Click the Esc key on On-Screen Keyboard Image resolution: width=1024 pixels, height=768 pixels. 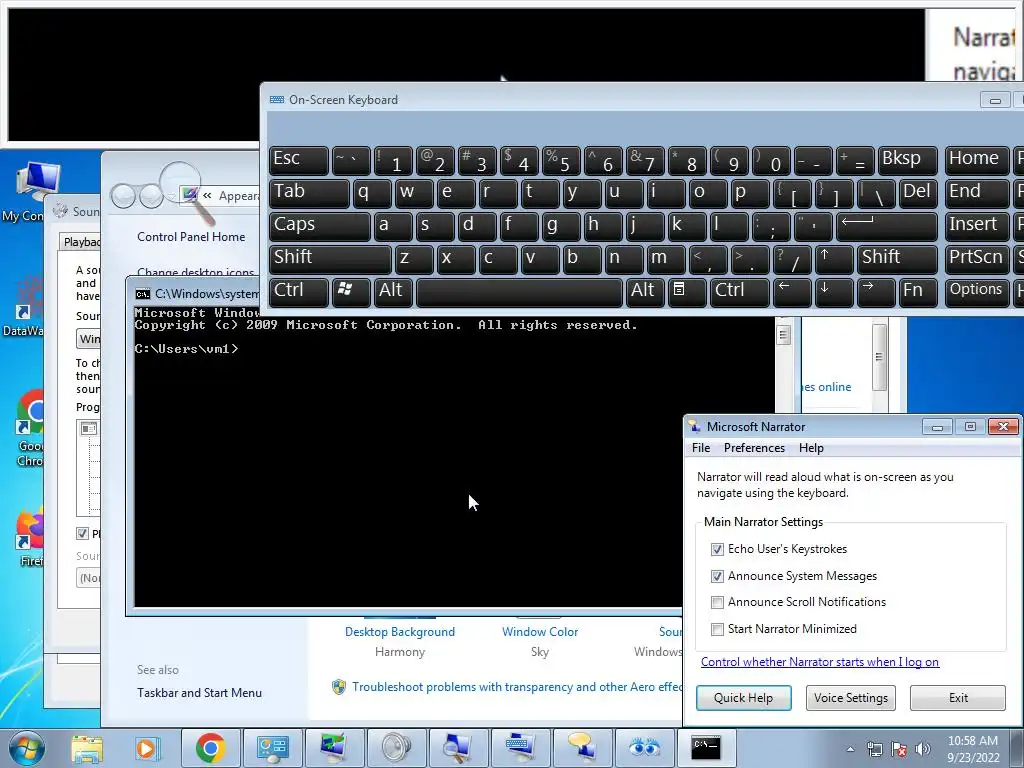[x=298, y=161]
